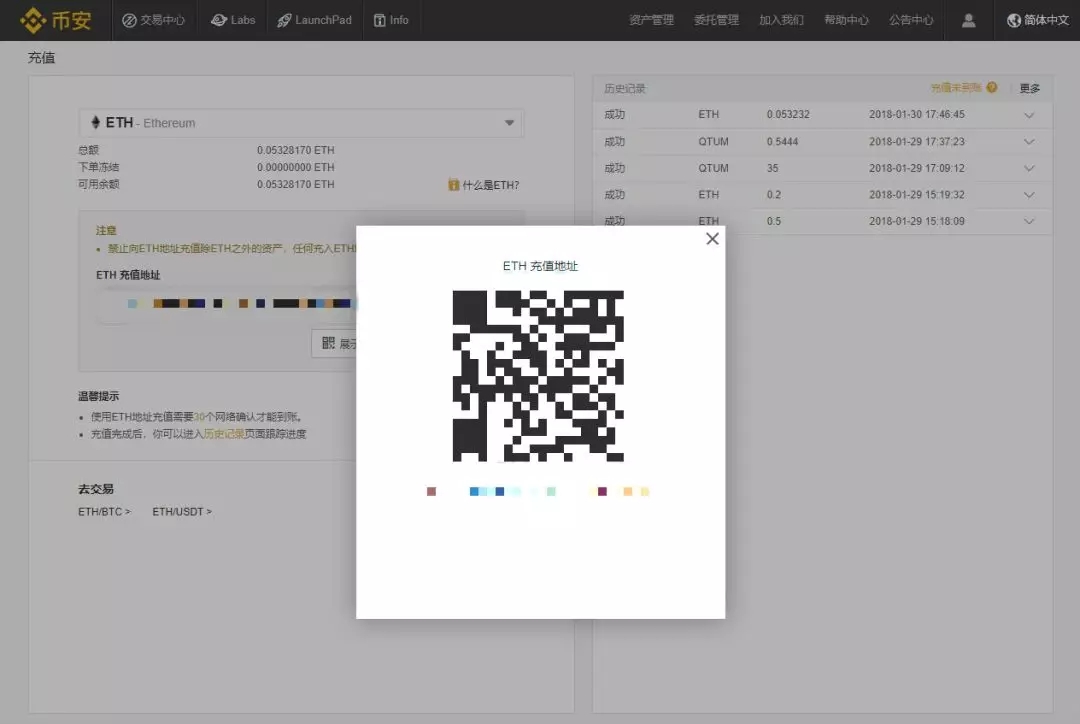Click the timestamp 2018-01-29 15:19:32
Screen dimensions: 1080x724
coord(917,195)
